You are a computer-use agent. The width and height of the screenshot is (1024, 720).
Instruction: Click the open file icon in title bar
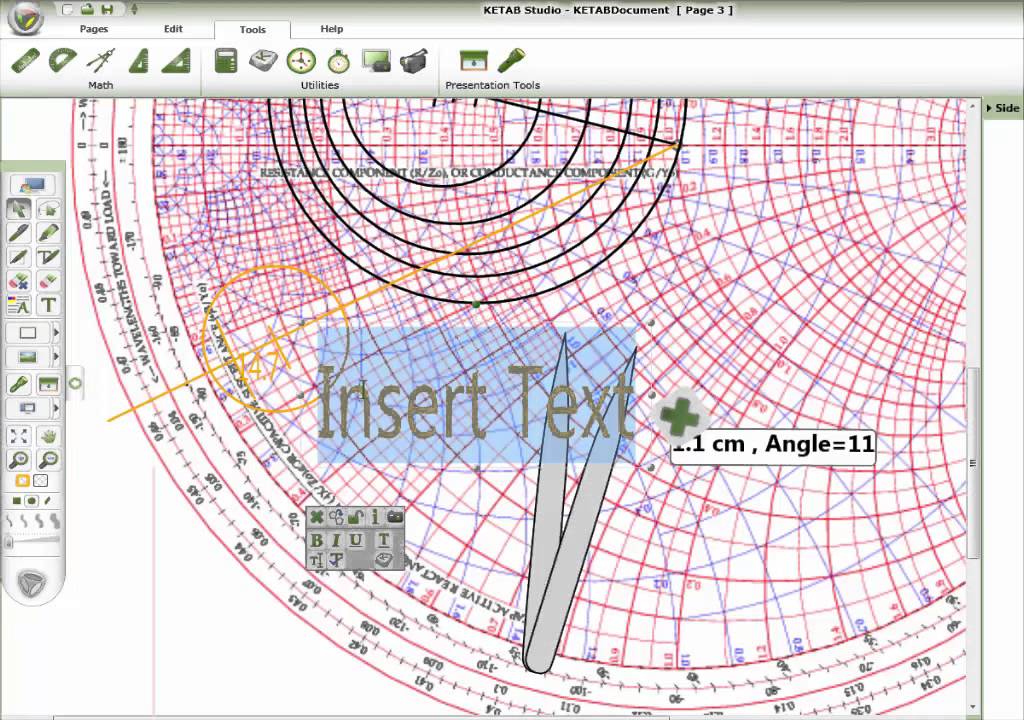(x=88, y=9)
